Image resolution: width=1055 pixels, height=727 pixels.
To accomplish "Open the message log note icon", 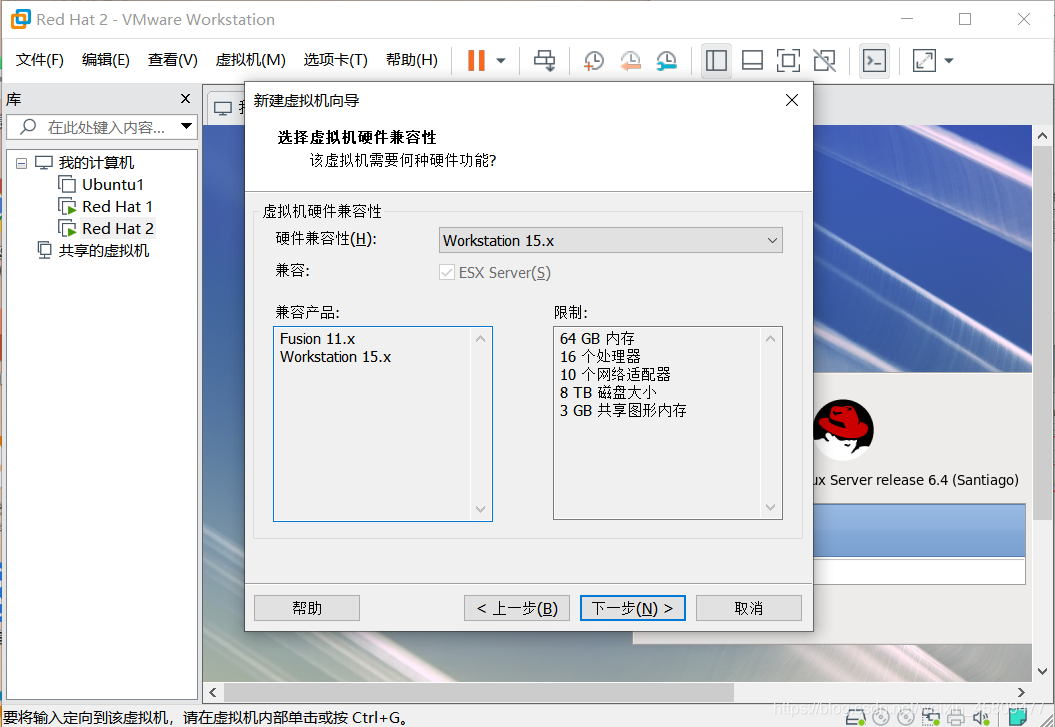I will click(x=1017, y=718).
